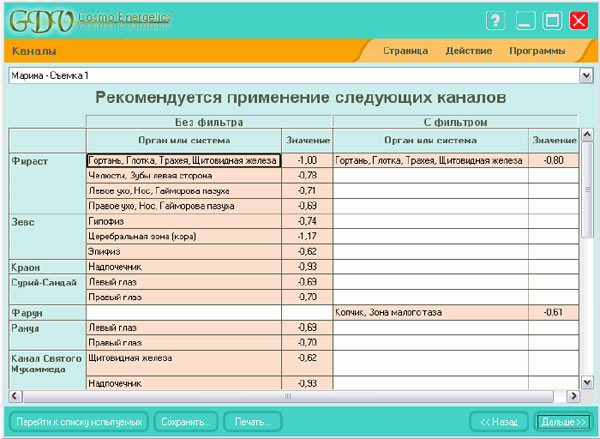Select the Краон channel row header
Screen dimensions: 600x439
pyautogui.click(x=47, y=267)
